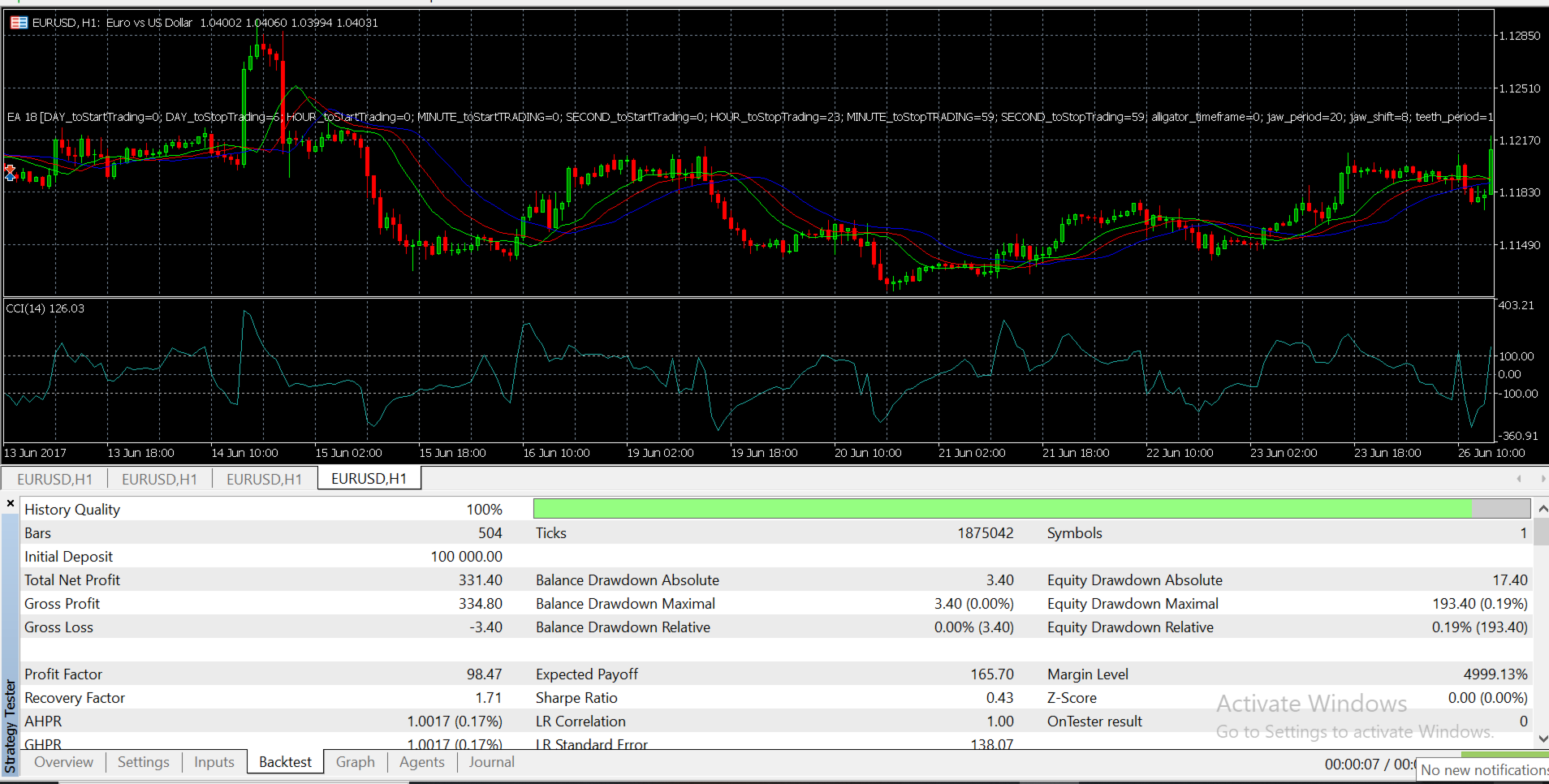Click the vertical Strategy Tester panel label
The height and width of the screenshot is (784, 1549).
[x=11, y=727]
